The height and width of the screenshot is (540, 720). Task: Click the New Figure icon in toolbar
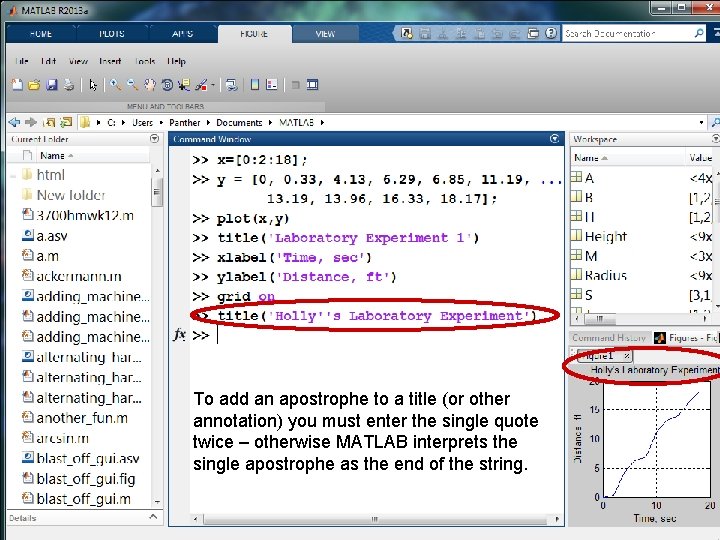tap(17, 85)
